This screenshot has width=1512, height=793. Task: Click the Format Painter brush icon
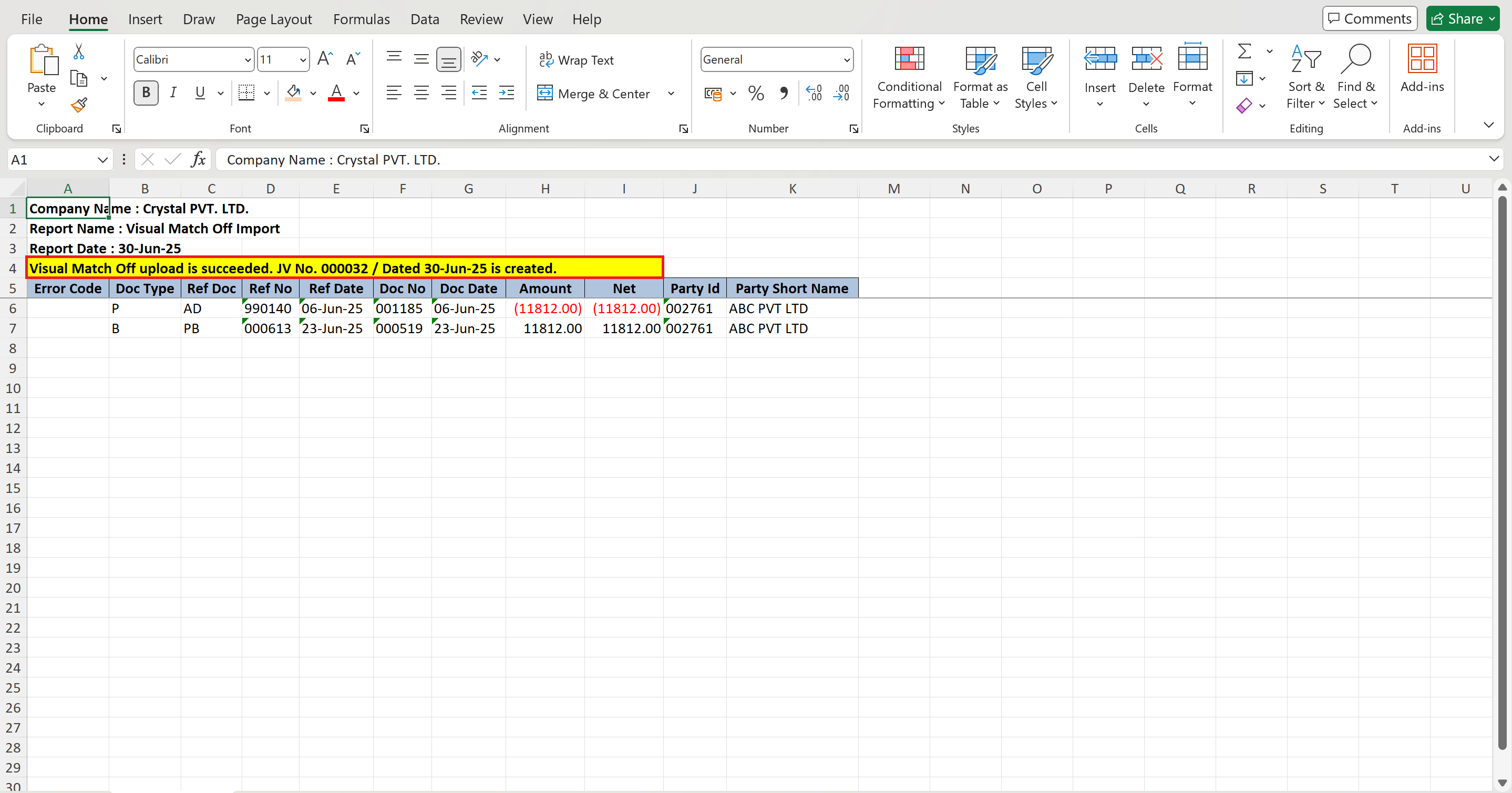point(79,106)
